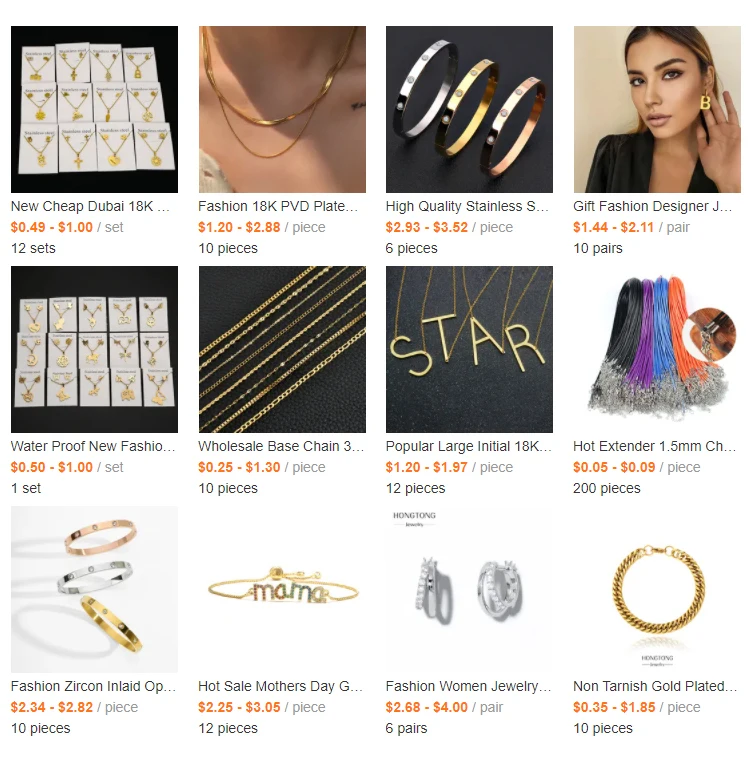Open the Dubai 18K jewelry sets thumbnail
Viewport: 750px width, 767px height.
point(94,109)
